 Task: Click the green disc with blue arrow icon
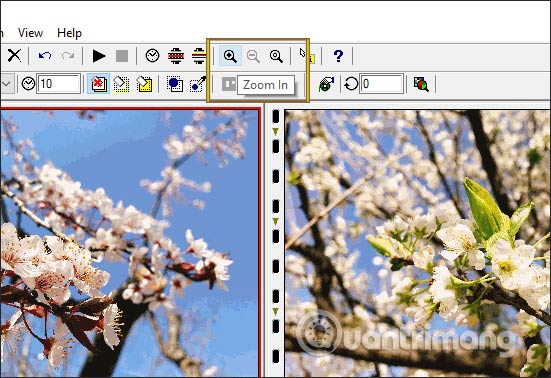(326, 84)
